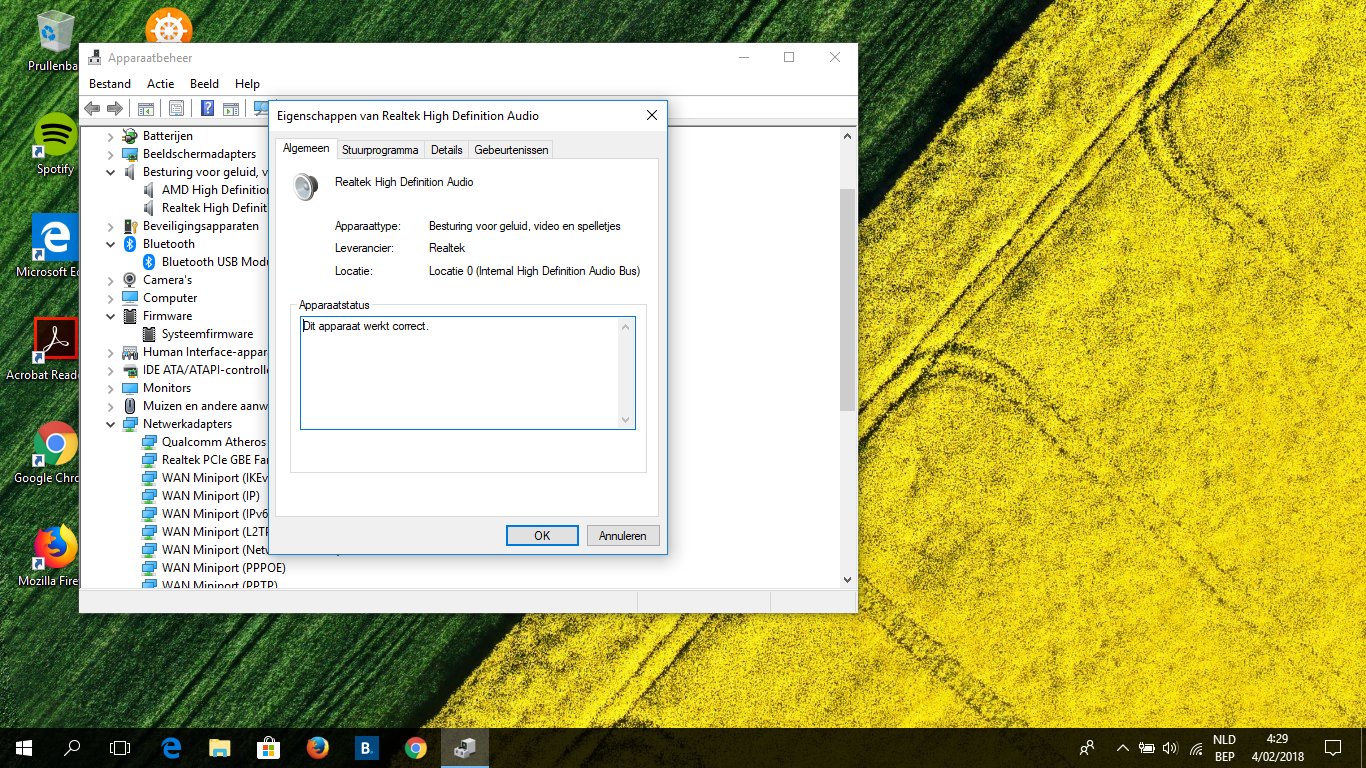The height and width of the screenshot is (768, 1366).
Task: Click the Annuleren button
Action: pyautogui.click(x=622, y=536)
